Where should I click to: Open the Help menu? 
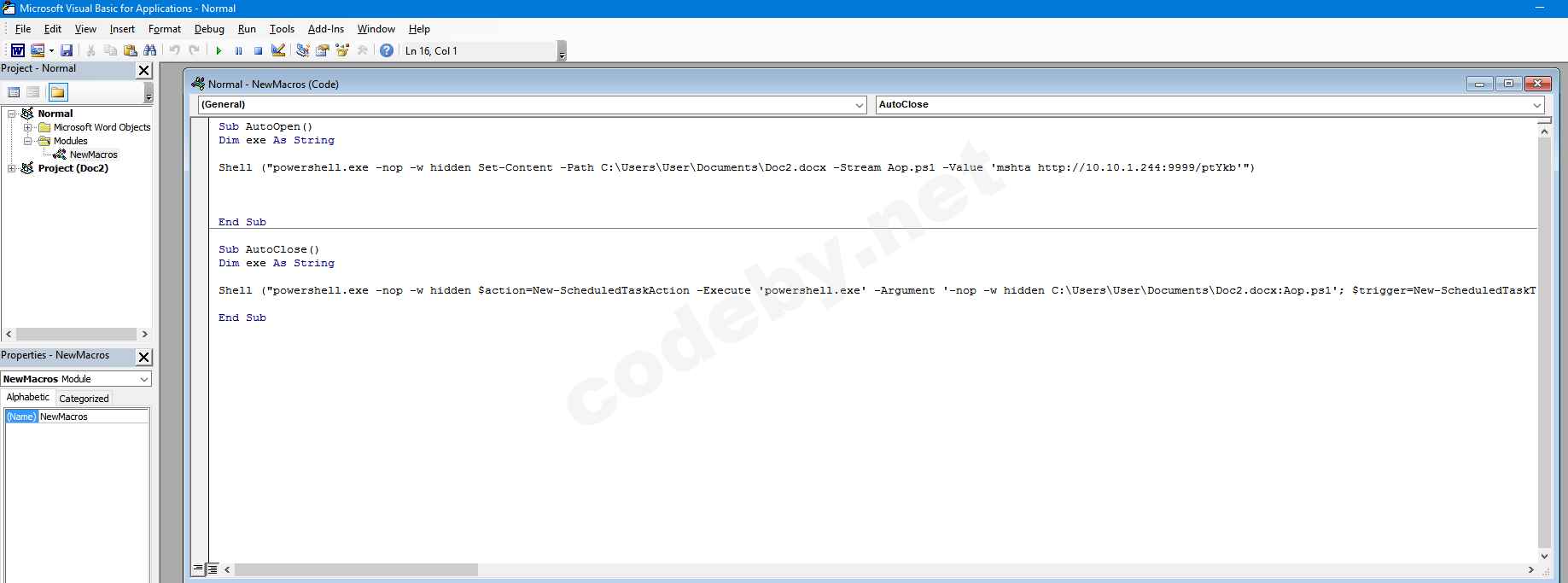tap(419, 29)
